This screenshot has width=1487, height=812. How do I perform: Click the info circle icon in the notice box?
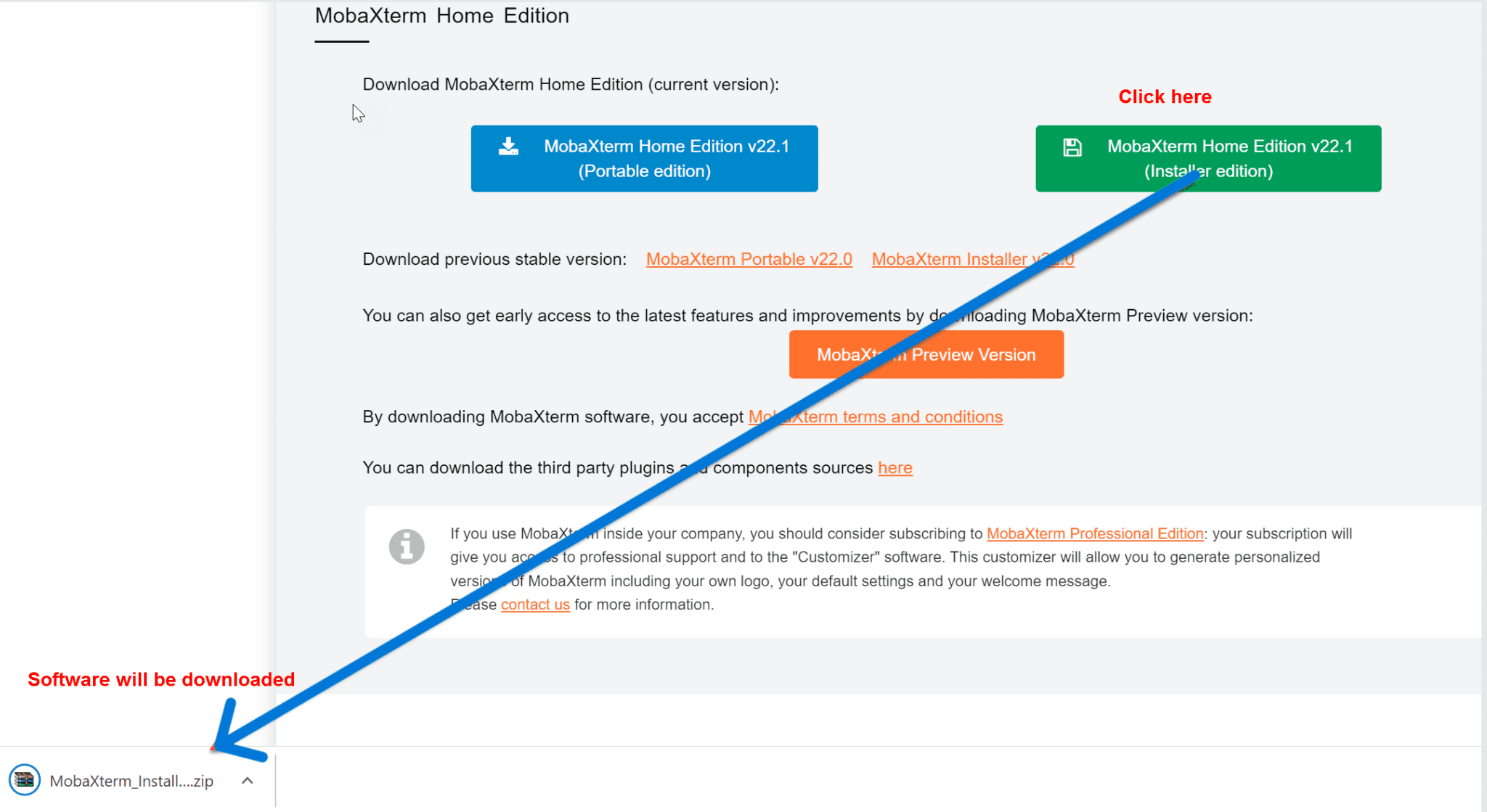tap(407, 546)
